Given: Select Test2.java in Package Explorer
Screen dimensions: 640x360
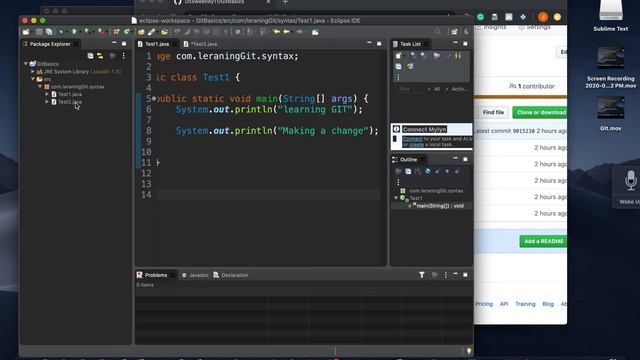Looking at the screenshot, I should [x=69, y=102].
